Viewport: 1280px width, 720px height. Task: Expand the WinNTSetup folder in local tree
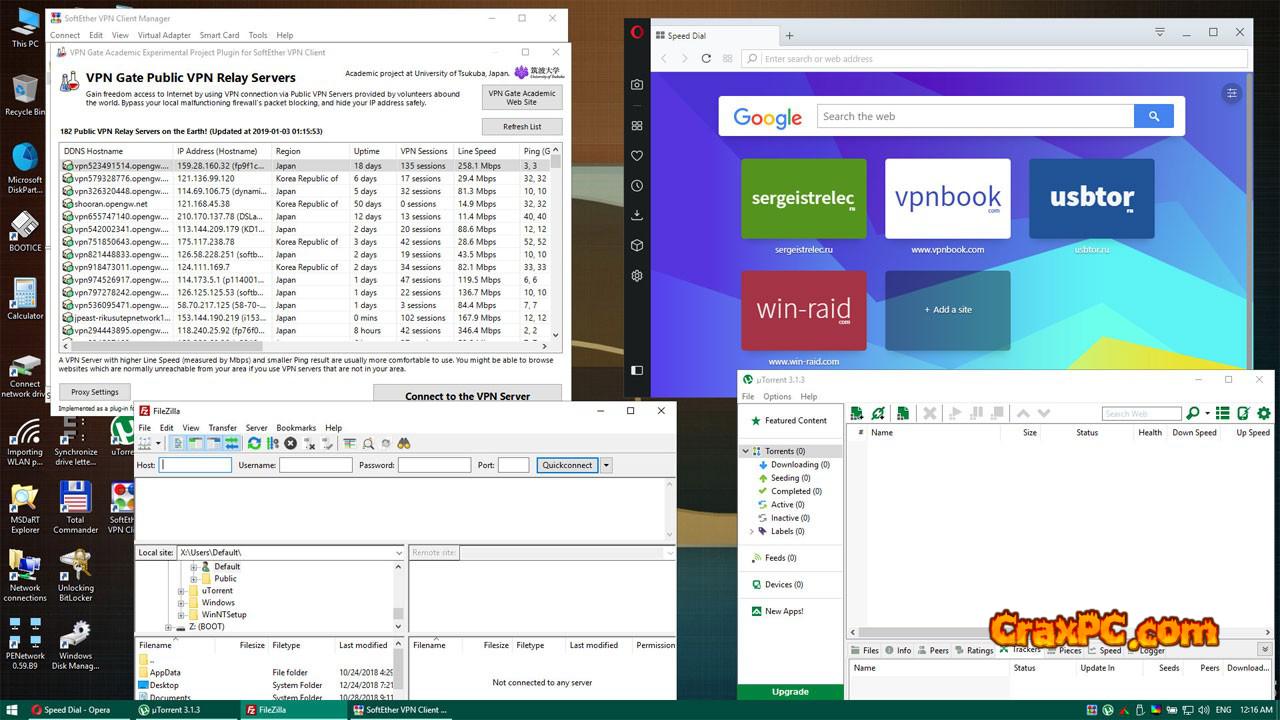(182, 615)
